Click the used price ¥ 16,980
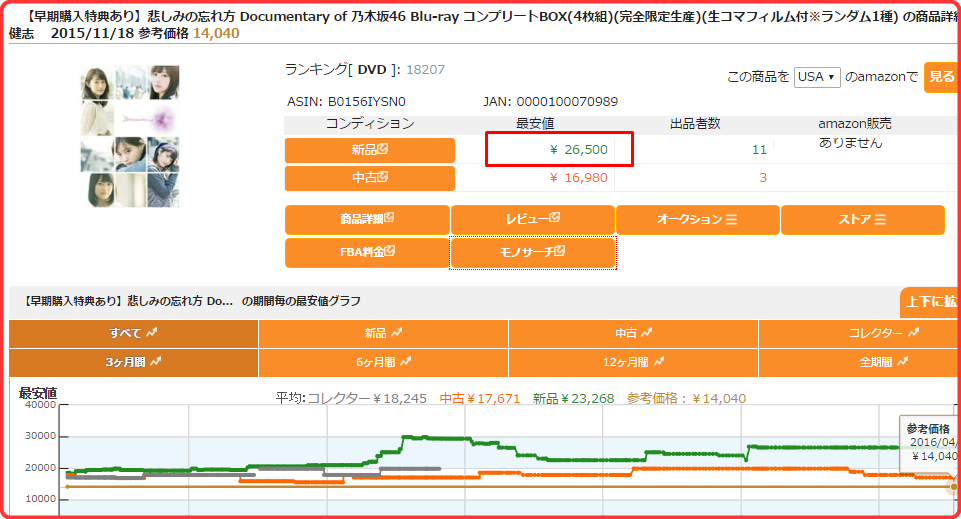Screen dimensions: 961x519 coord(579,178)
